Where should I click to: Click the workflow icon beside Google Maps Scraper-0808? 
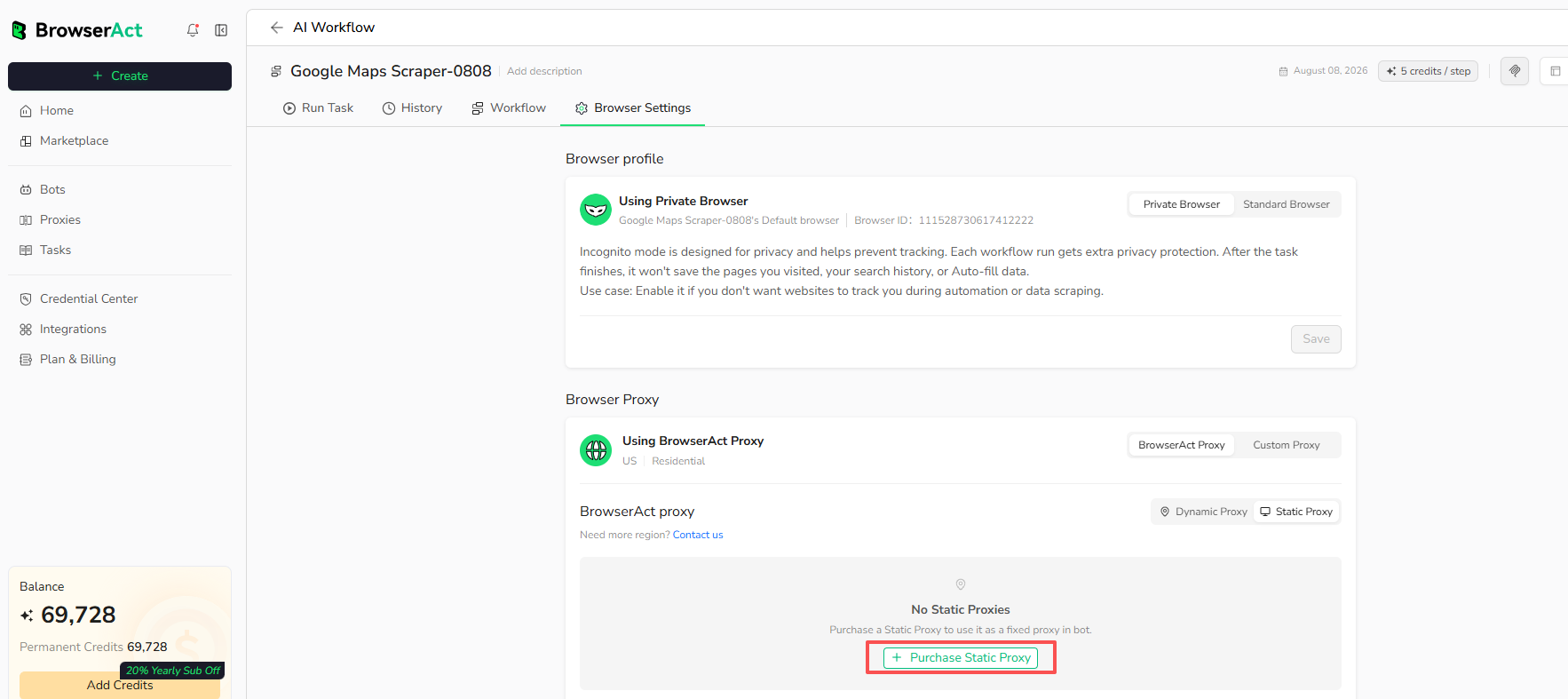(276, 71)
